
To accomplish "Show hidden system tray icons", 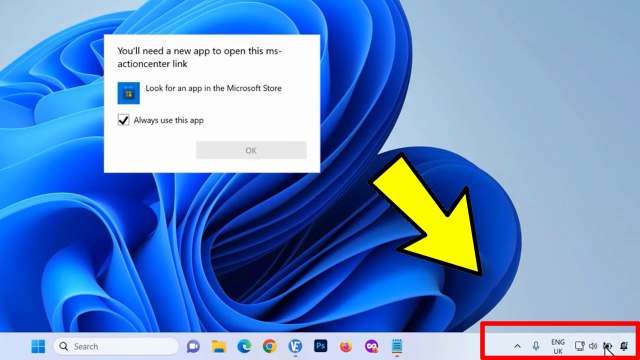I will click(x=517, y=347).
